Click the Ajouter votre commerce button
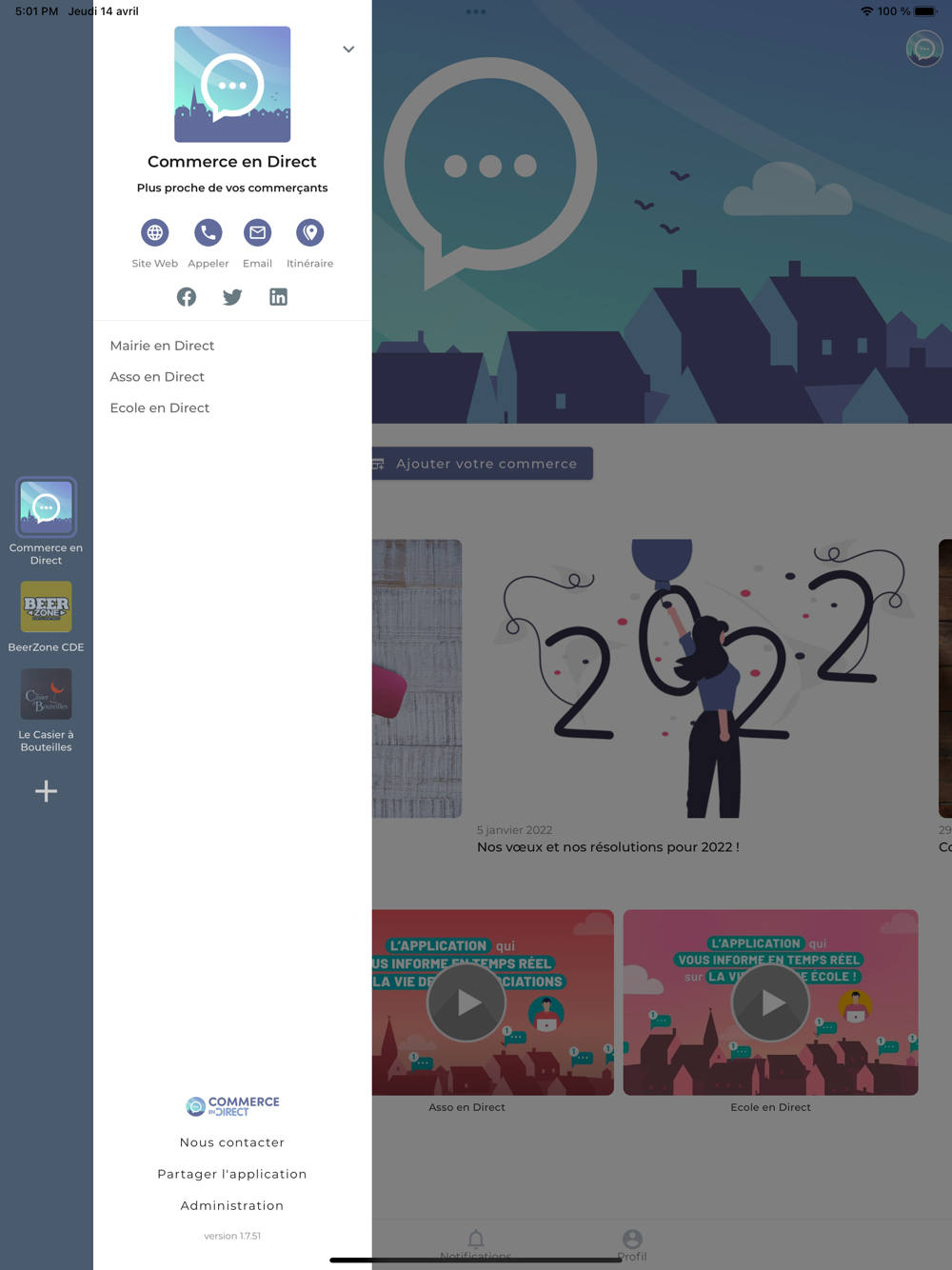 click(x=483, y=464)
